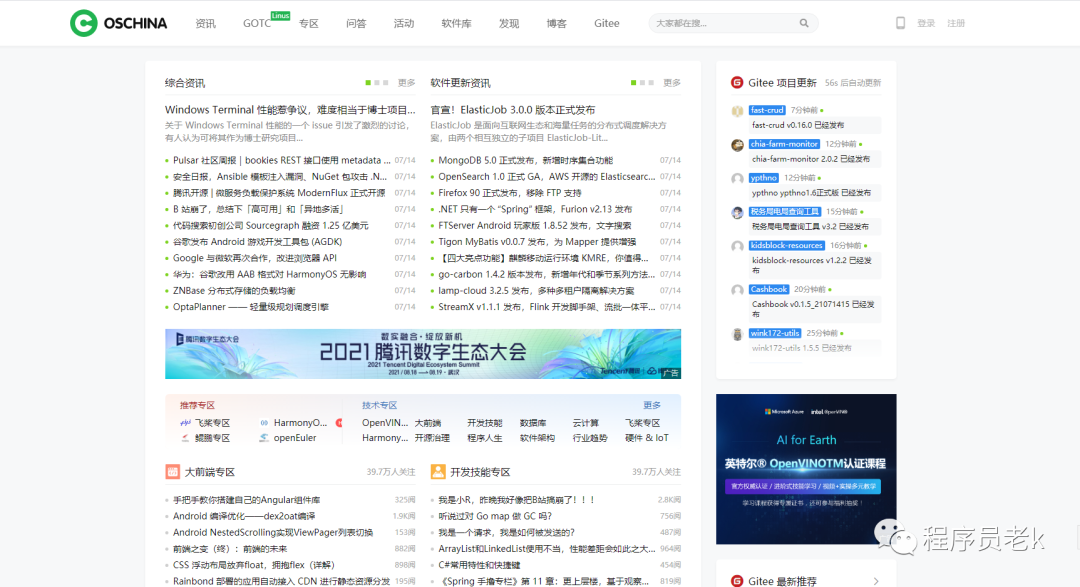Click the 飞桨专区 icon in 推荐专区

[185, 423]
